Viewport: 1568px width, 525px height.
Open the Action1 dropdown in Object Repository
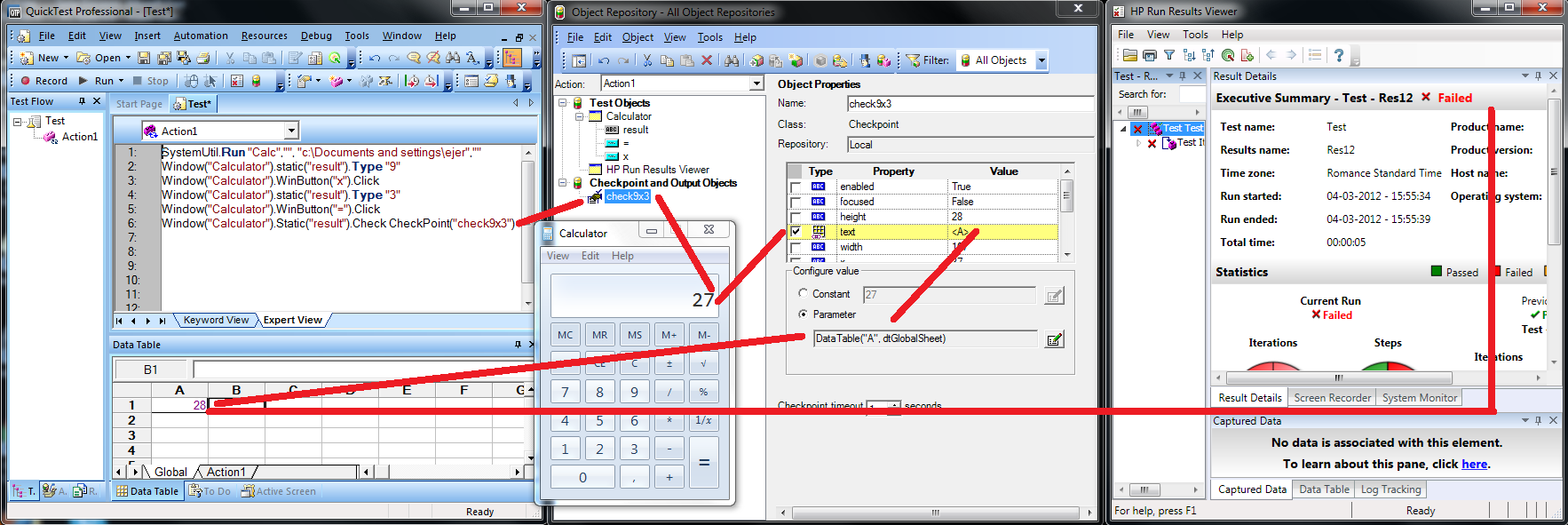756,84
